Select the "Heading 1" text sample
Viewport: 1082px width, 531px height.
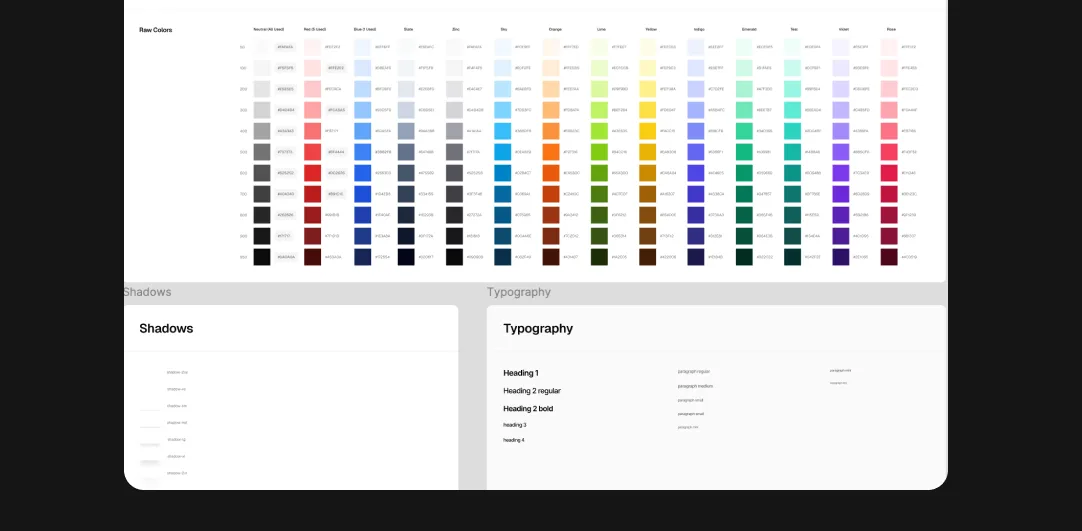521,373
